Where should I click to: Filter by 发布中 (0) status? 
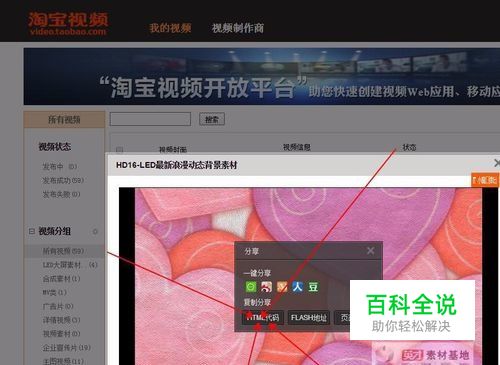[x=60, y=166]
